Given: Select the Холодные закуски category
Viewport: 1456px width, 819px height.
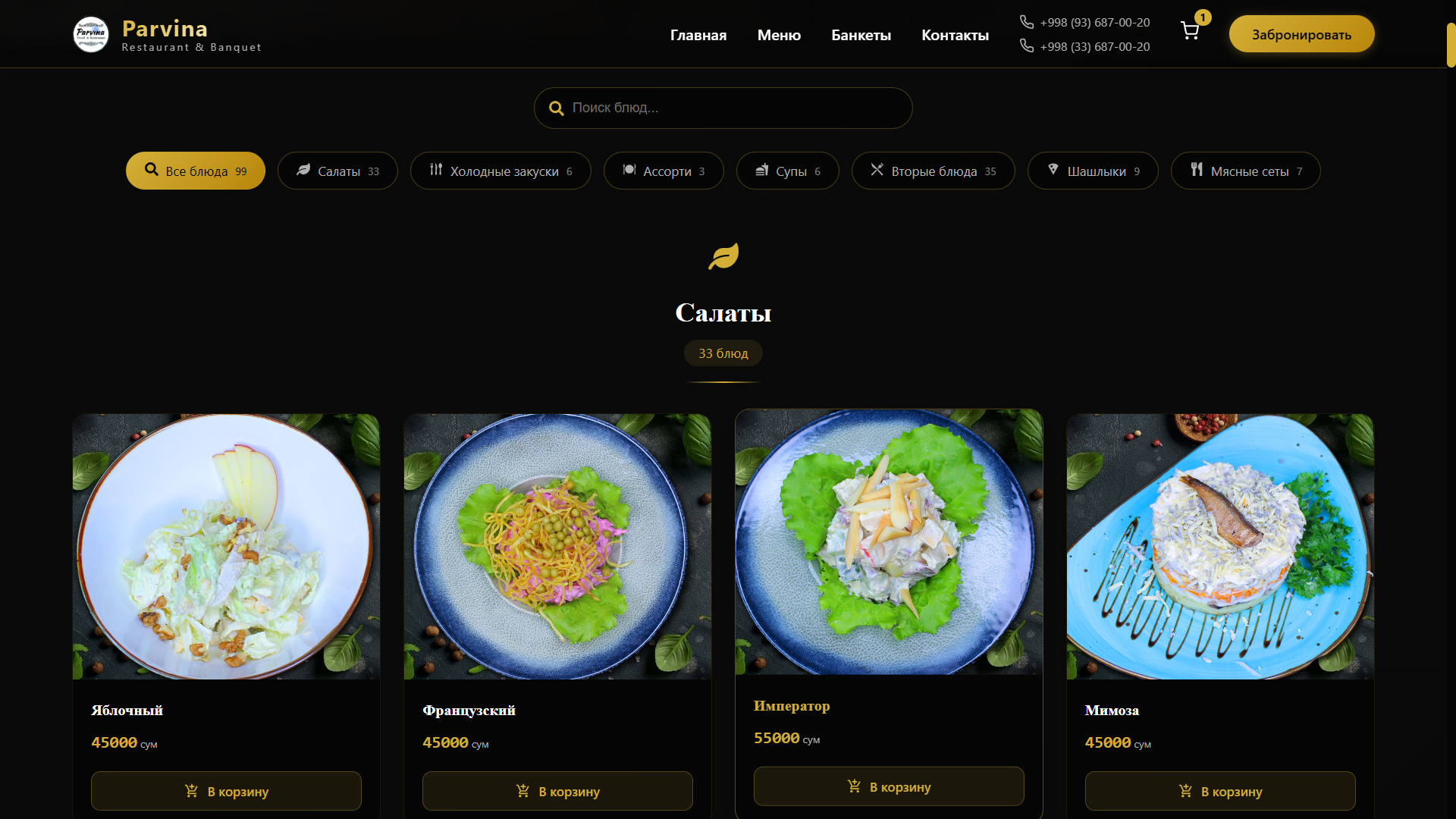Looking at the screenshot, I should pyautogui.click(x=500, y=171).
